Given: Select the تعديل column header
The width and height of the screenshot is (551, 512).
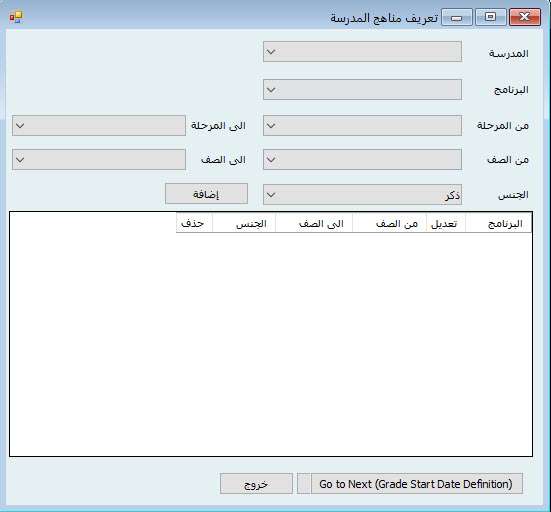Looking at the screenshot, I should 446,223.
